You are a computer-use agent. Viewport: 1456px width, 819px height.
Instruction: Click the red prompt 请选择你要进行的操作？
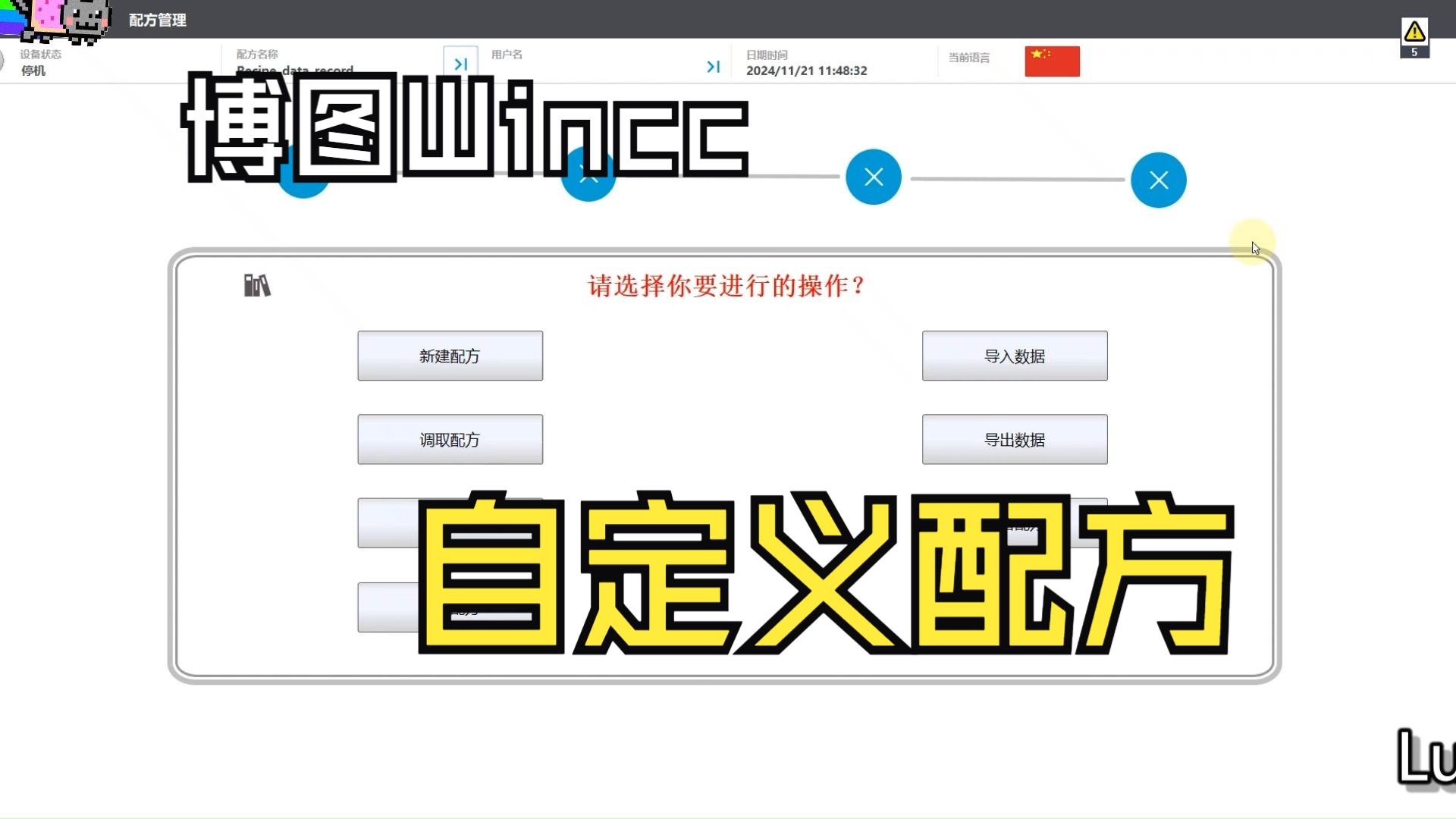[726, 286]
